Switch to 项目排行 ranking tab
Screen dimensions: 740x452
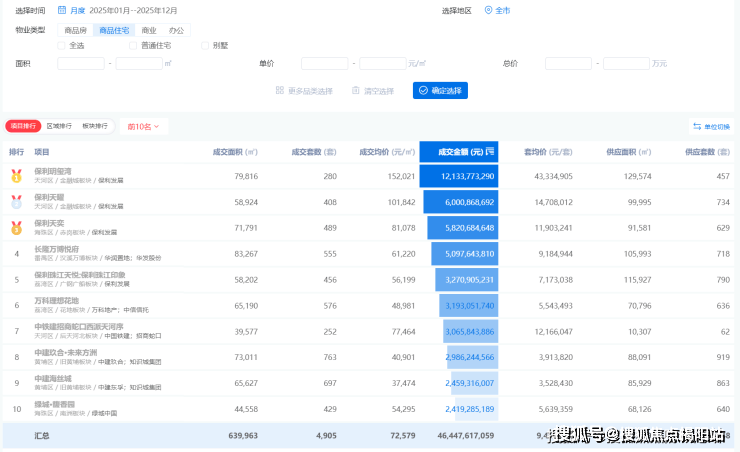[23, 126]
